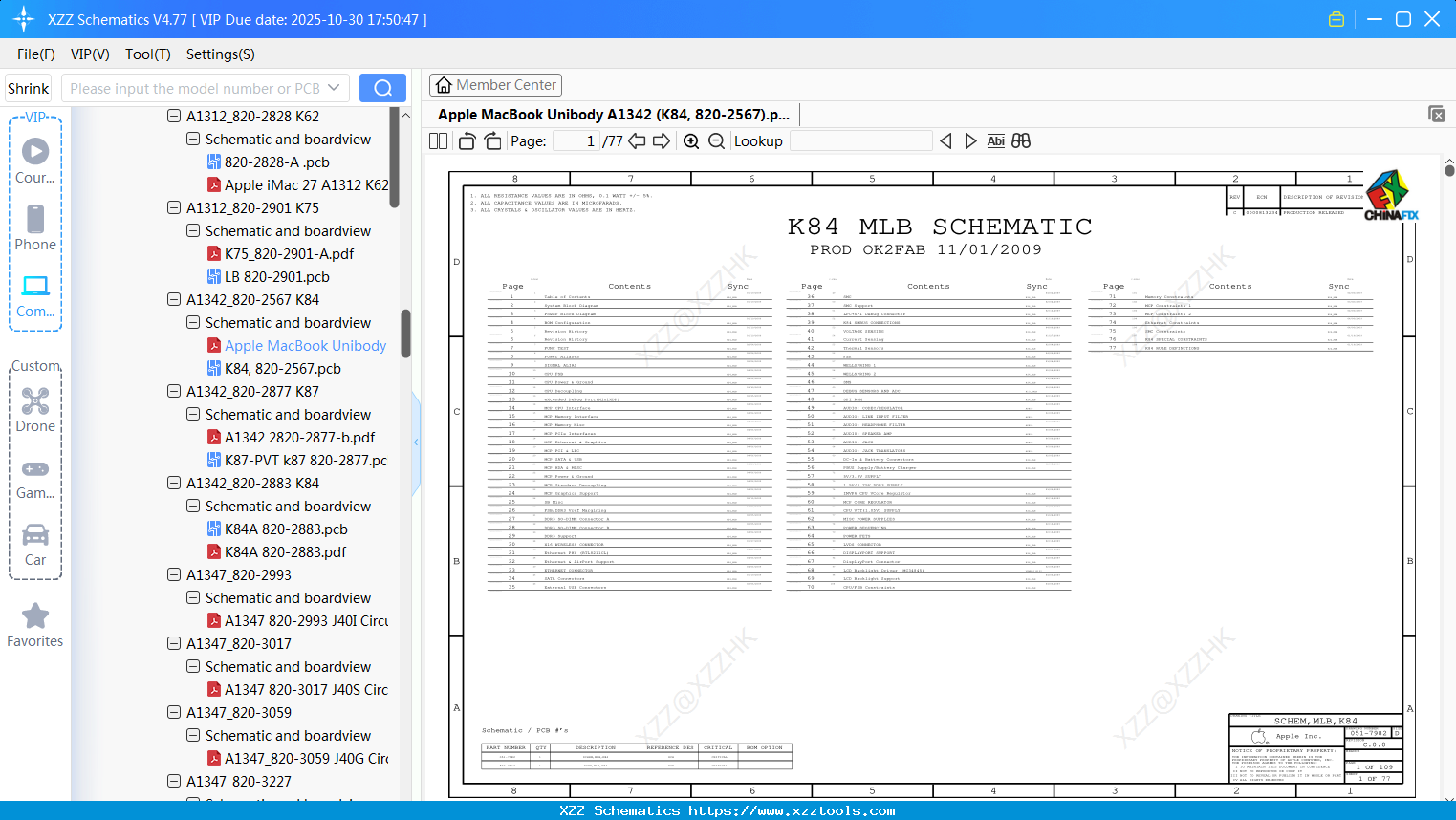
Task: Open the model number search dropdown arrow
Action: [334, 88]
